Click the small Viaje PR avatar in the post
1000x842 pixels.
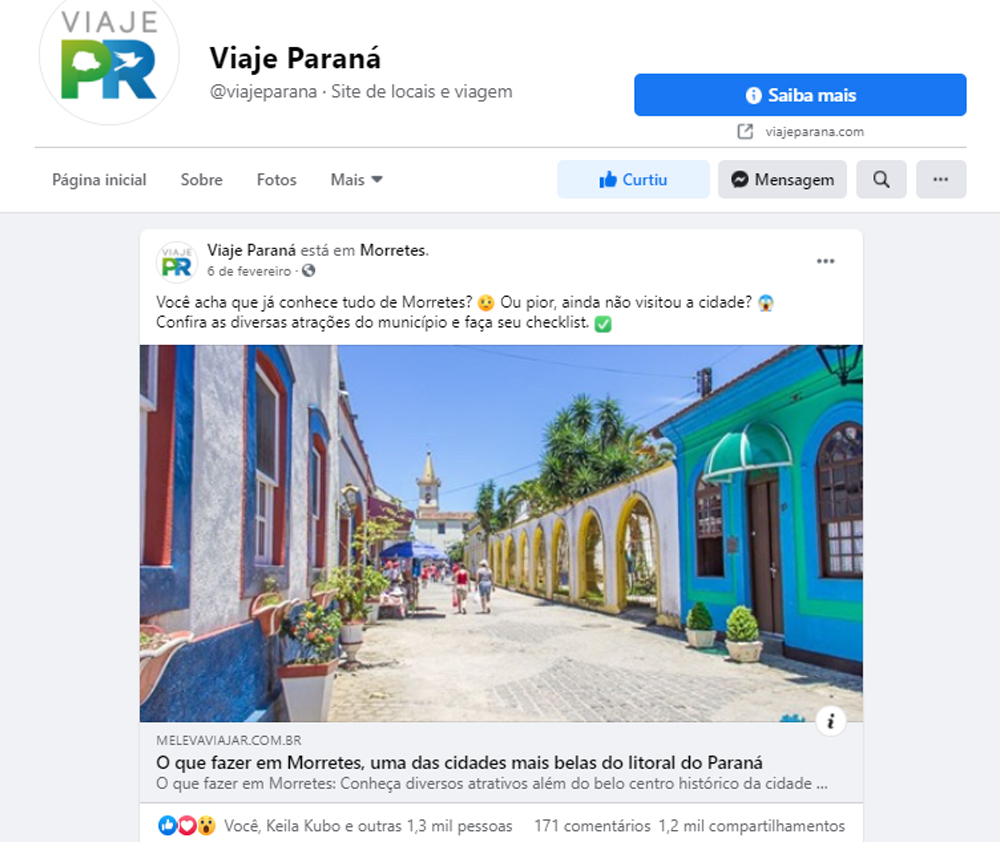pyautogui.click(x=177, y=262)
